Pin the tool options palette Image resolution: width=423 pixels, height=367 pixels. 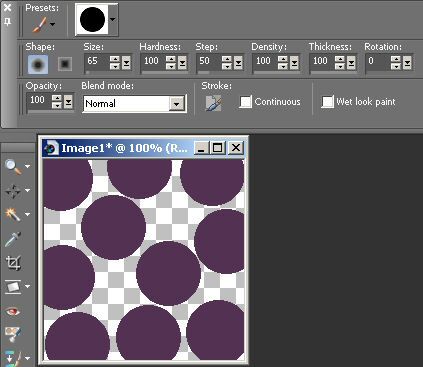(7, 22)
